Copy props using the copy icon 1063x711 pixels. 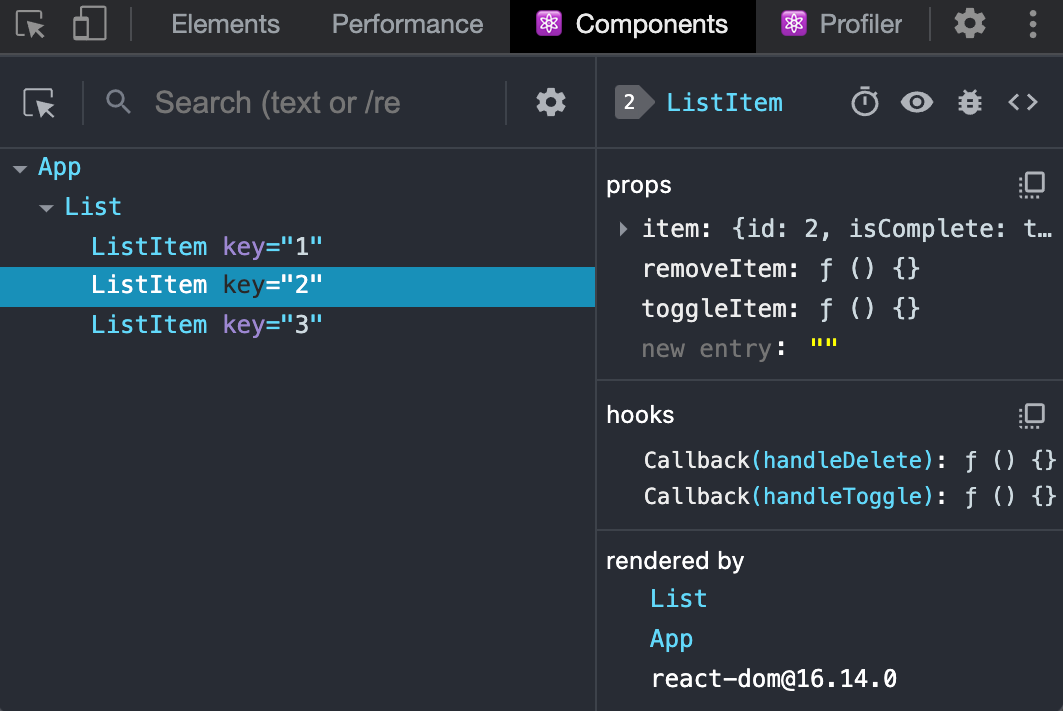coord(1031,185)
